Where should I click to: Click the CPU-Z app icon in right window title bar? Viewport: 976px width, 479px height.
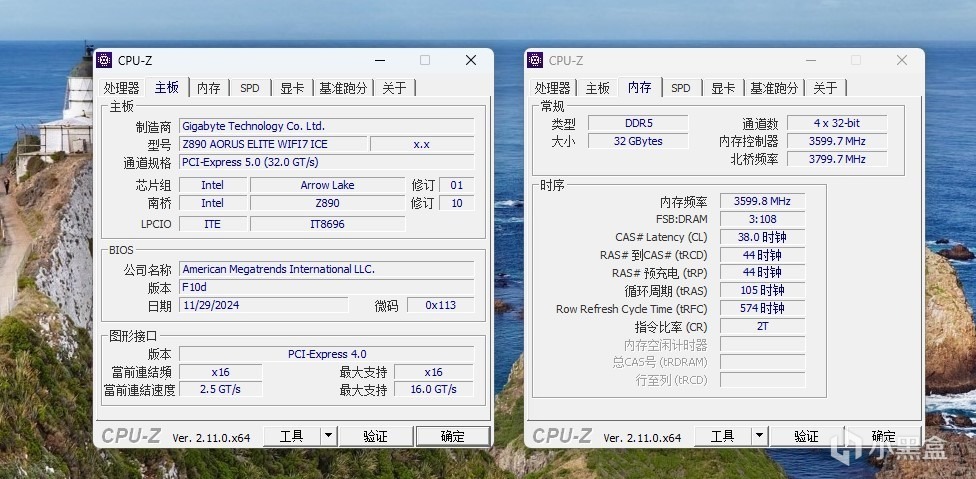click(x=535, y=60)
